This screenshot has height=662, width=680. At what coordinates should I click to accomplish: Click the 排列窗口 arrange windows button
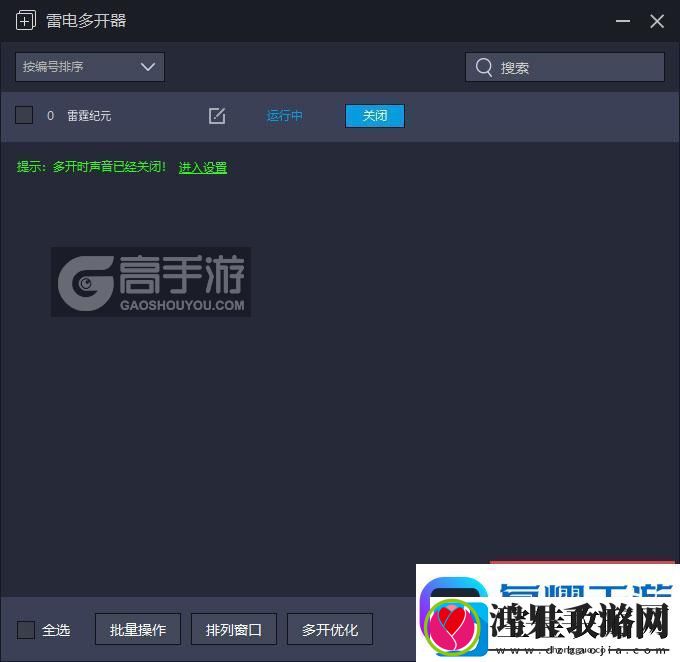coord(234,629)
